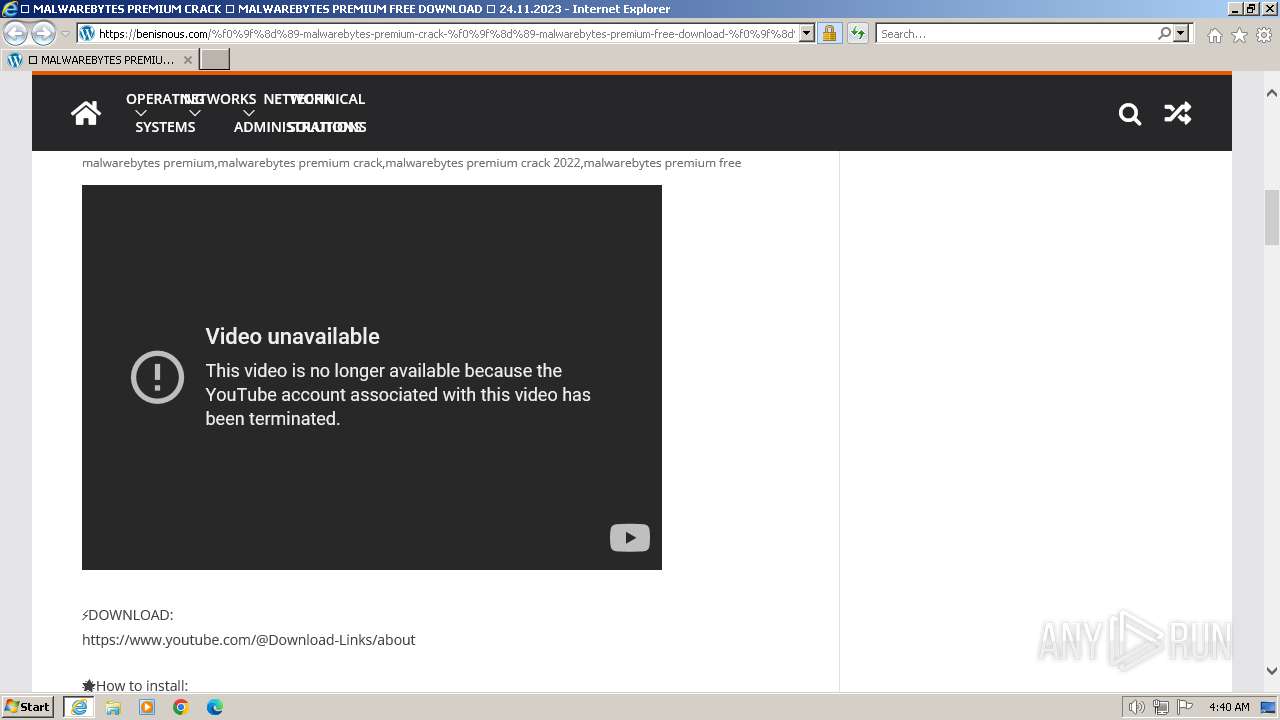Close the MALWAREBYTES PREMIU... tab

click(x=187, y=60)
